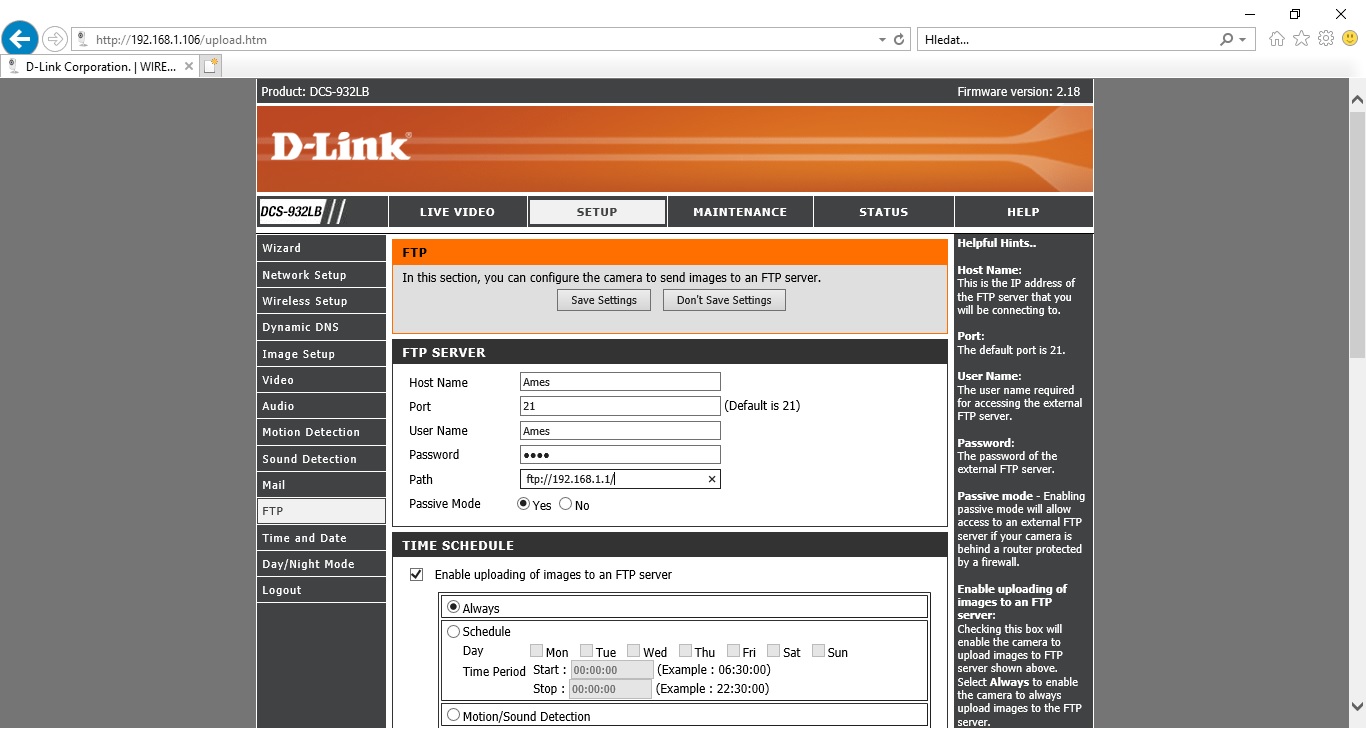Focus the Host Name input field
Viewport: 1366px width, 748px height.
620,382
